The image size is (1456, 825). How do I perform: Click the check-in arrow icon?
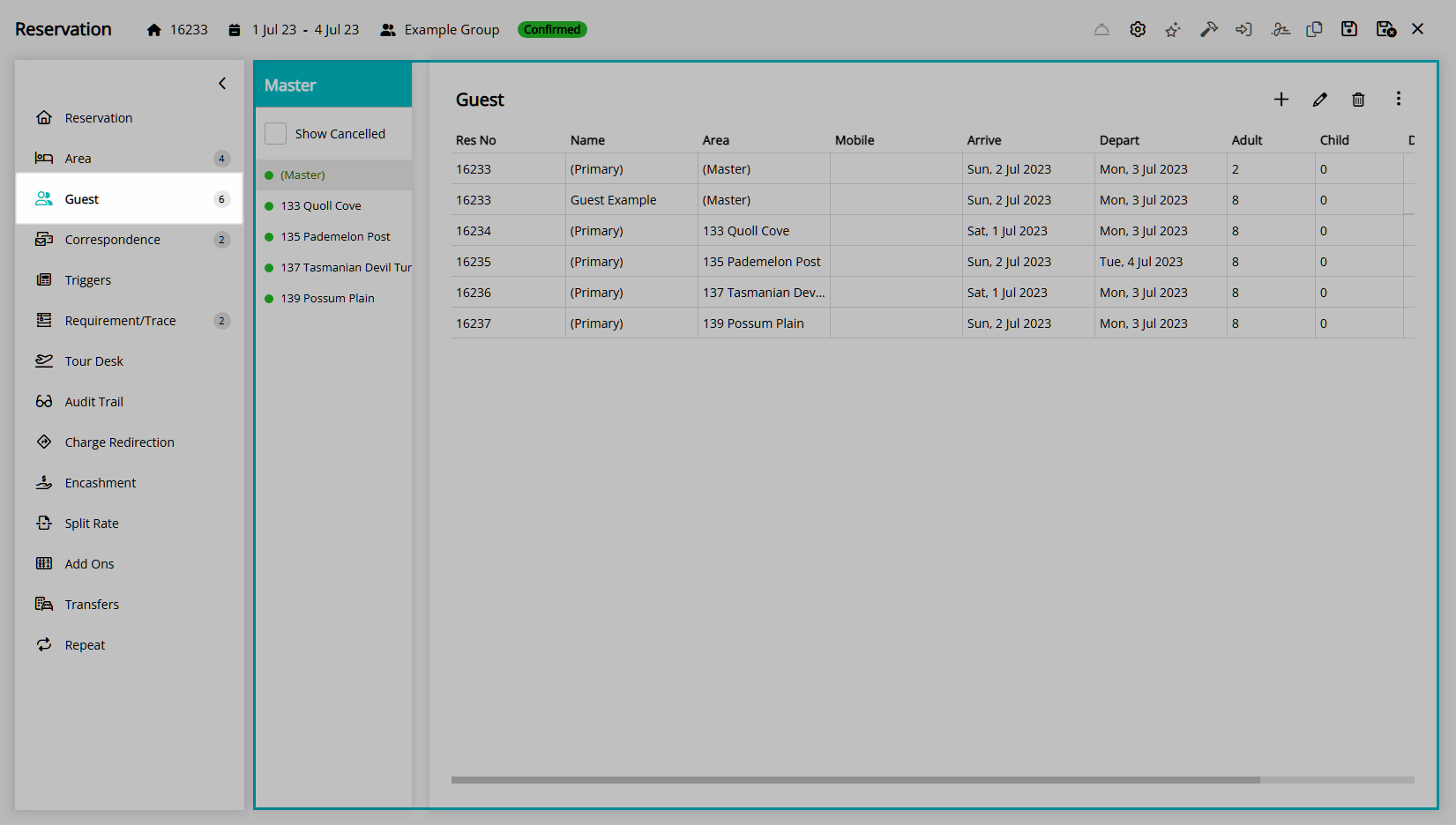coord(1243,29)
